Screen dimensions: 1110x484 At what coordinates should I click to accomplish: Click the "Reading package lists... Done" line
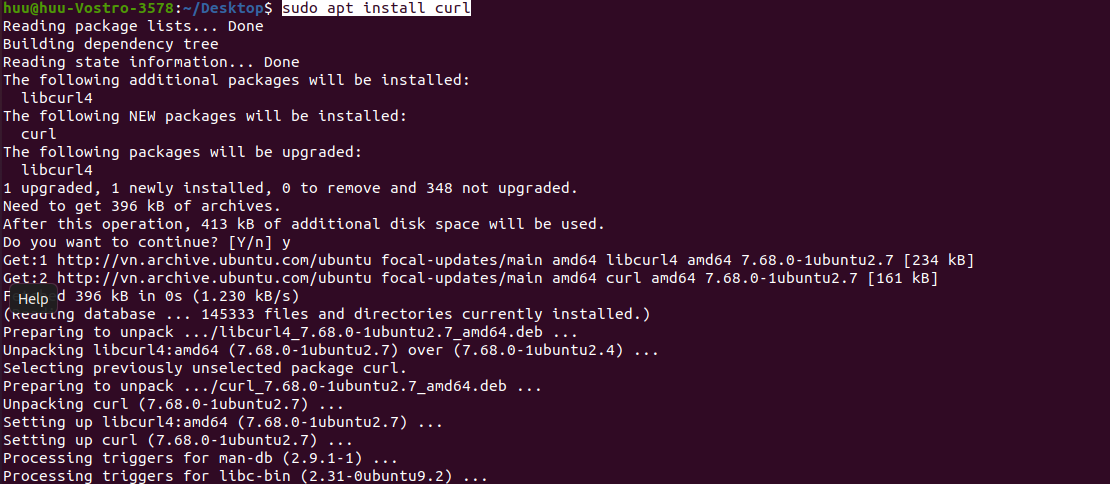tap(133, 26)
